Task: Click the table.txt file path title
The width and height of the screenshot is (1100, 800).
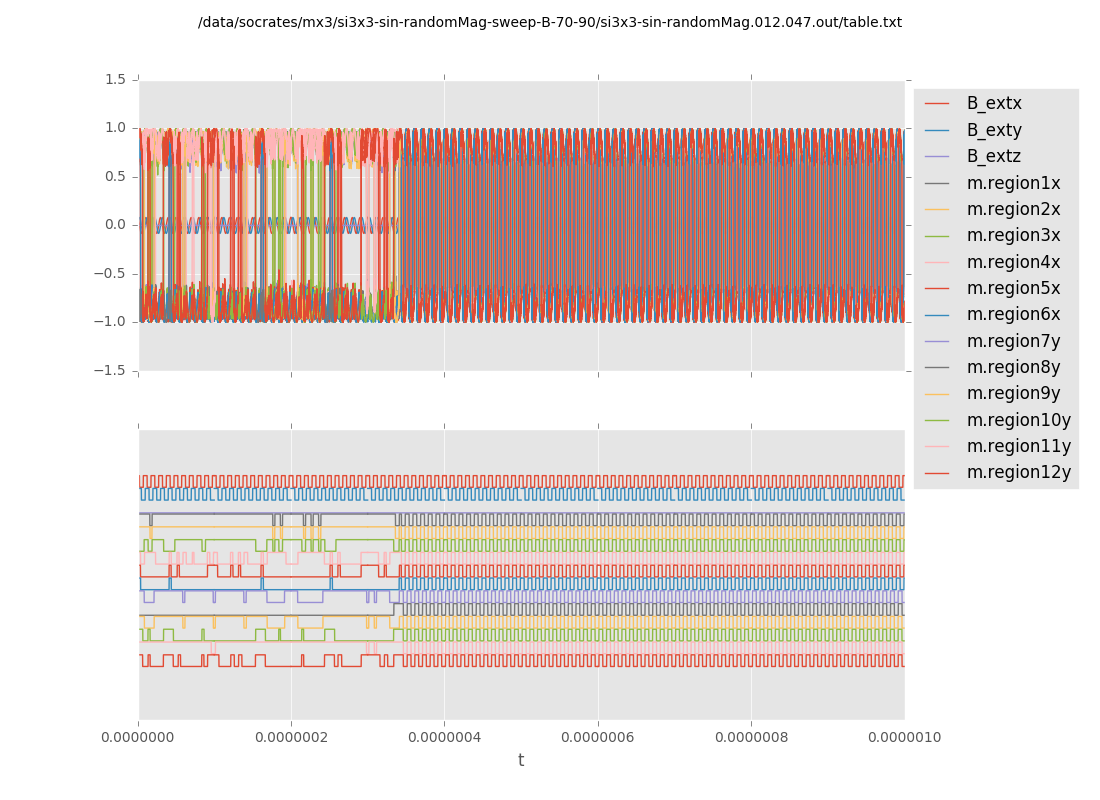Action: pyautogui.click(x=549, y=23)
